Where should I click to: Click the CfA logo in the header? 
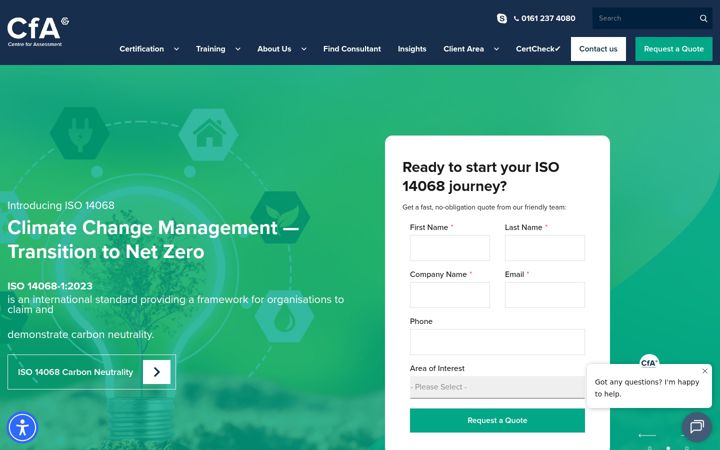click(38, 32)
